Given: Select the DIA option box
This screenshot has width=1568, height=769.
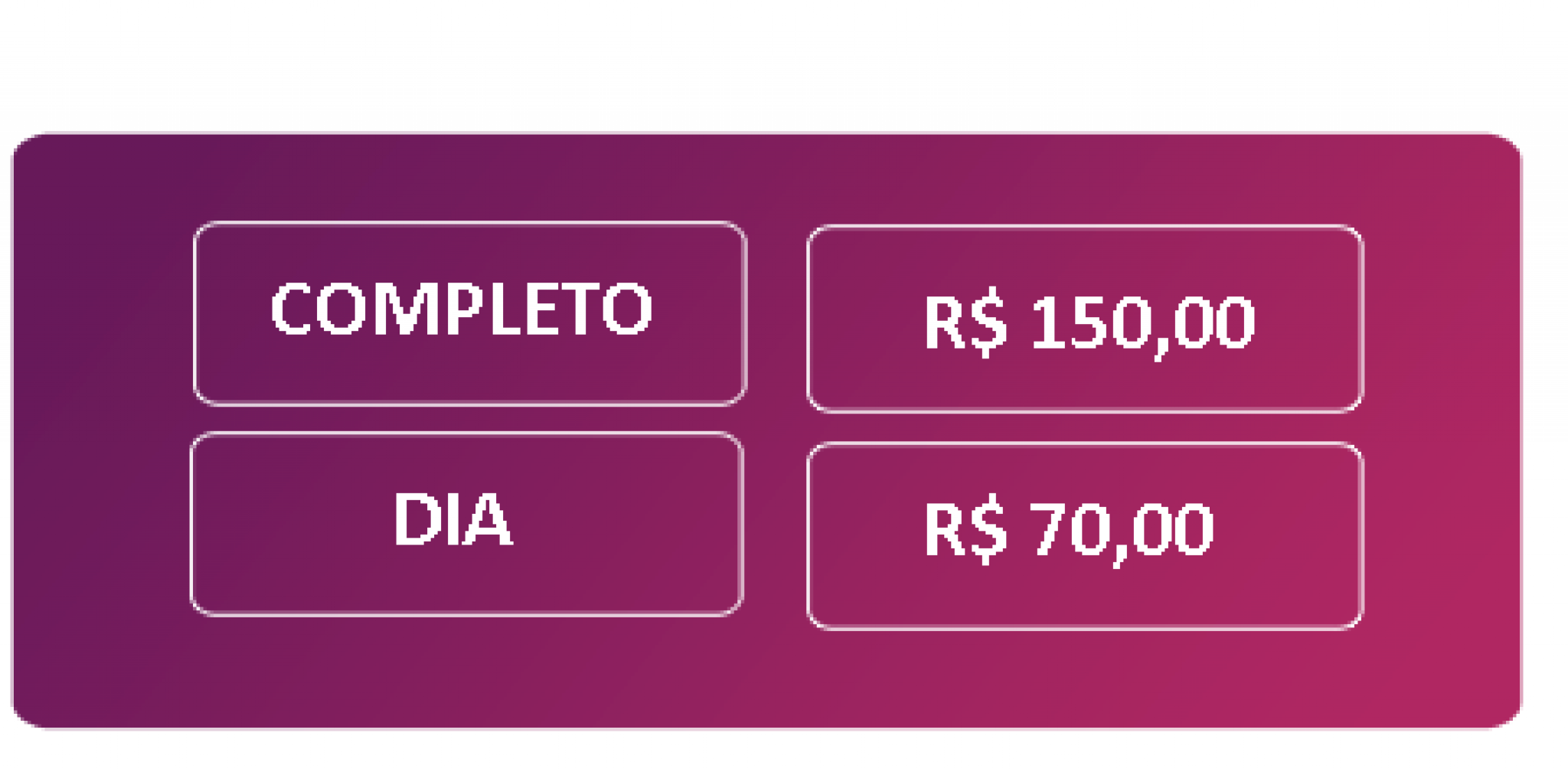Looking at the screenshot, I should pyautogui.click(x=466, y=524).
